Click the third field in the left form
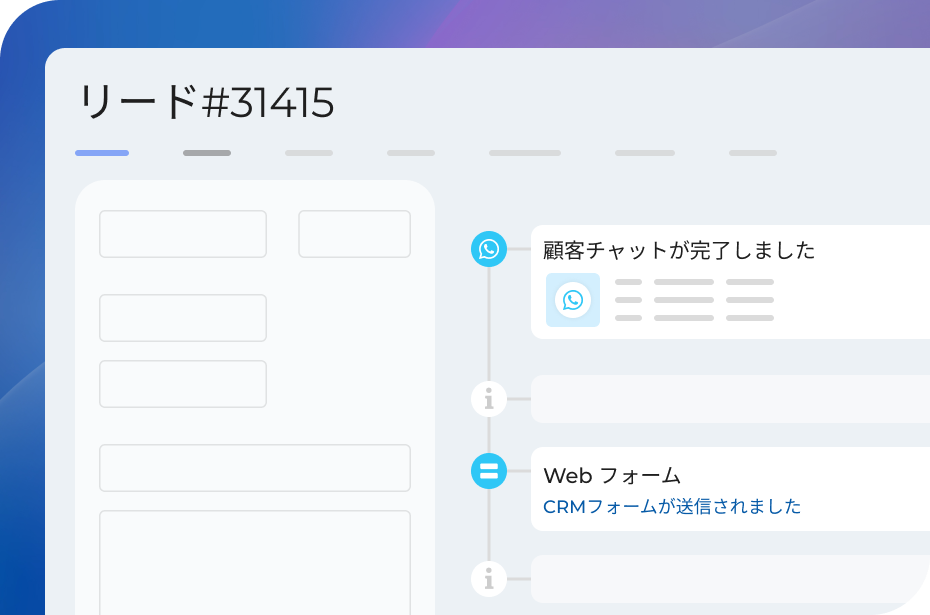The image size is (930, 615). pyautogui.click(x=182, y=383)
